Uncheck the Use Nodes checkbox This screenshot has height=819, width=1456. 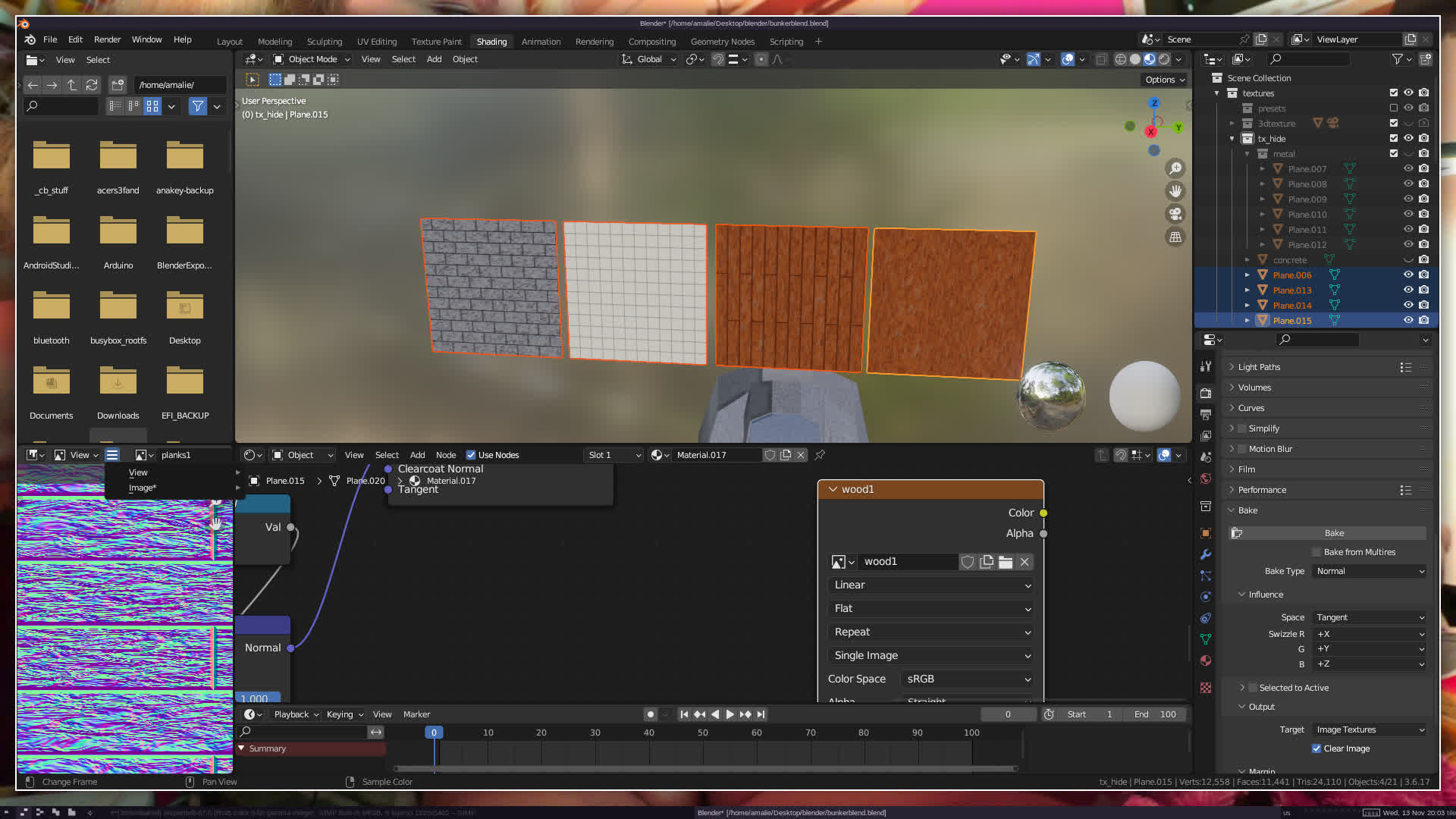(471, 455)
